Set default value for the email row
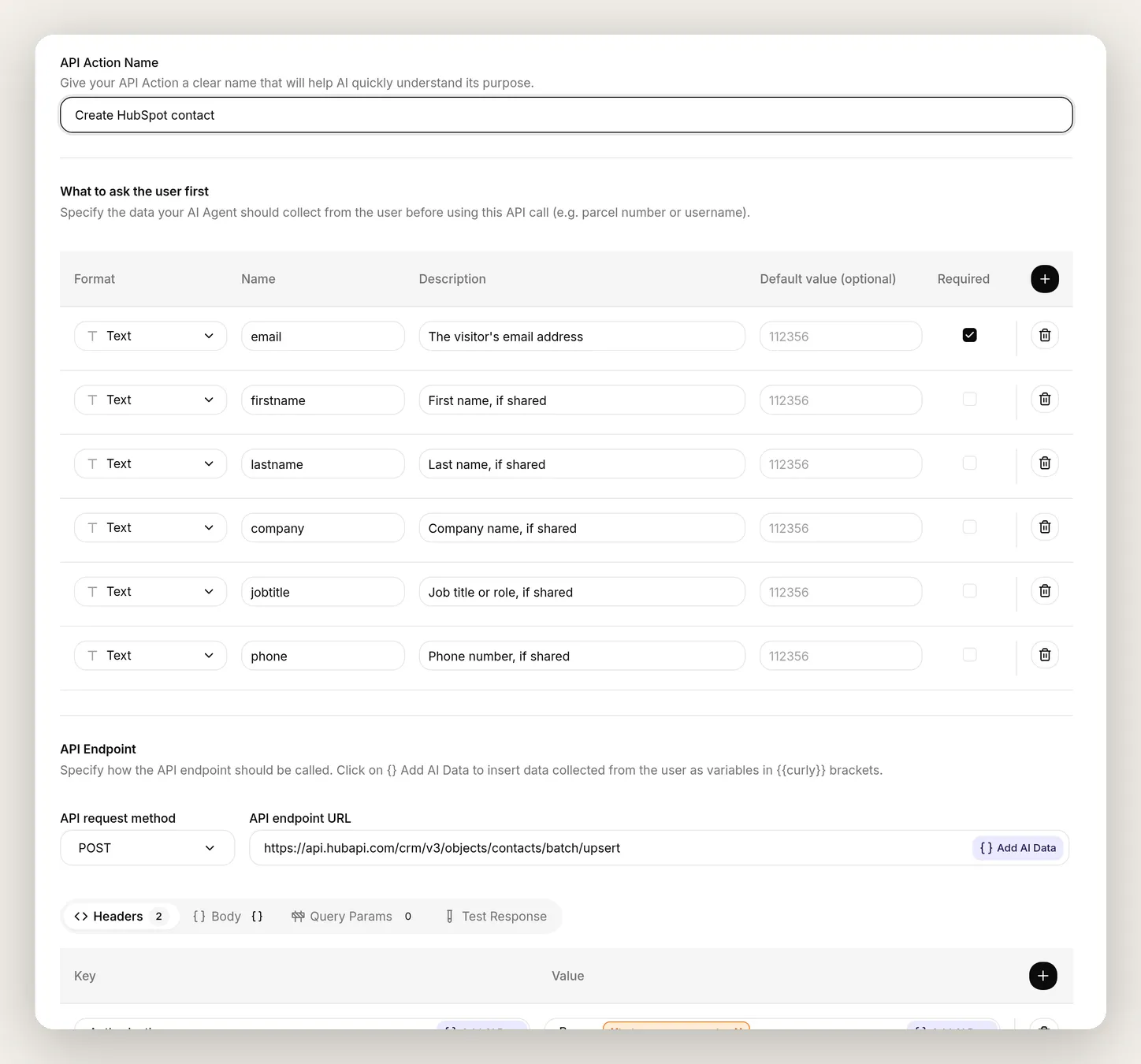The width and height of the screenshot is (1141, 1064). pyautogui.click(x=841, y=337)
